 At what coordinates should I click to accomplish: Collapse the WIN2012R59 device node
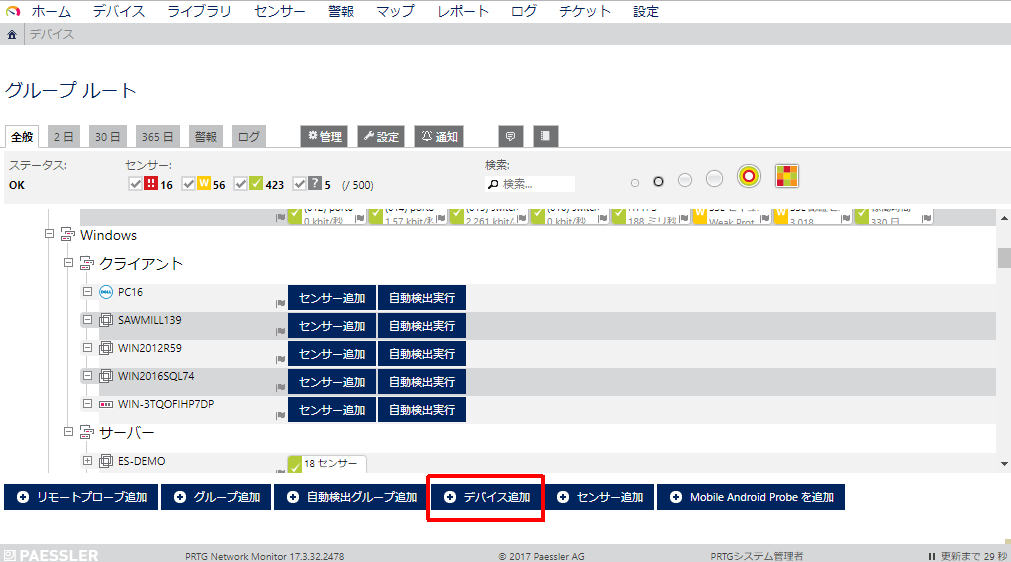click(x=87, y=347)
